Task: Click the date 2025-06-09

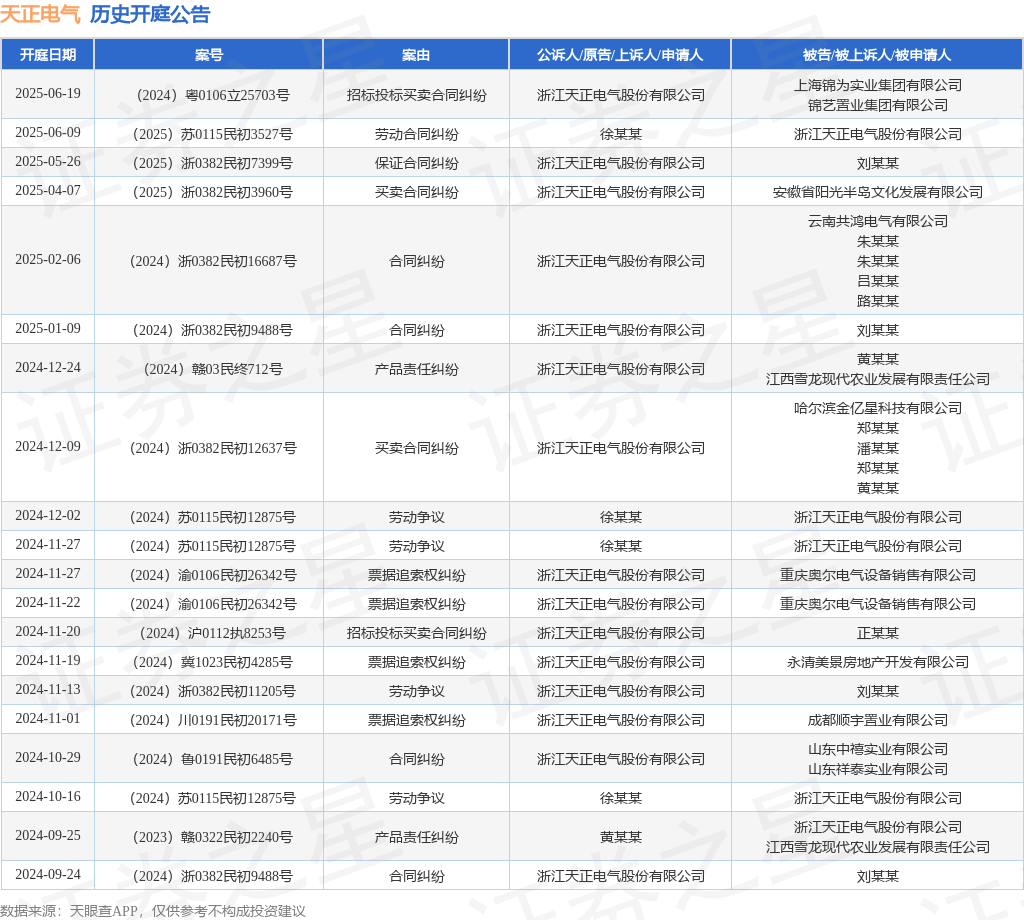Action: tap(48, 133)
